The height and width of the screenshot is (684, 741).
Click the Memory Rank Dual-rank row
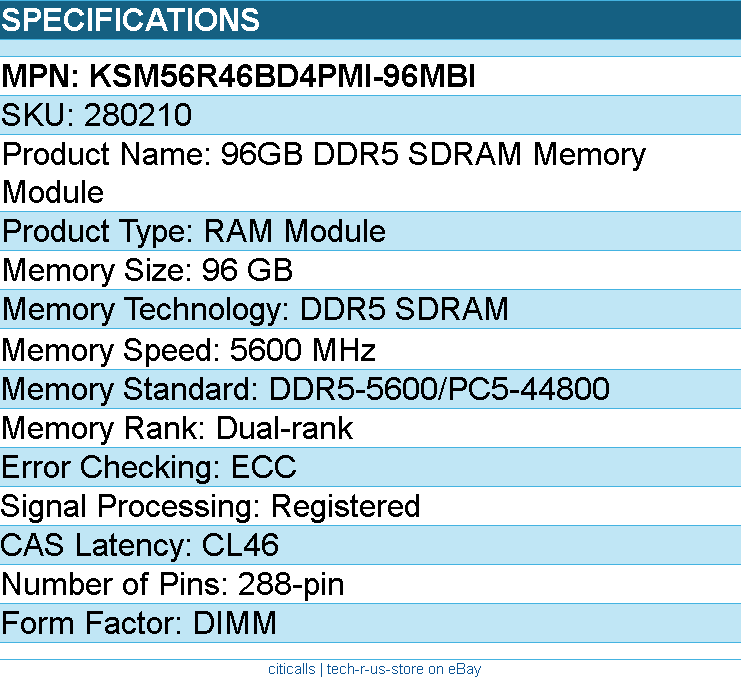(177, 428)
